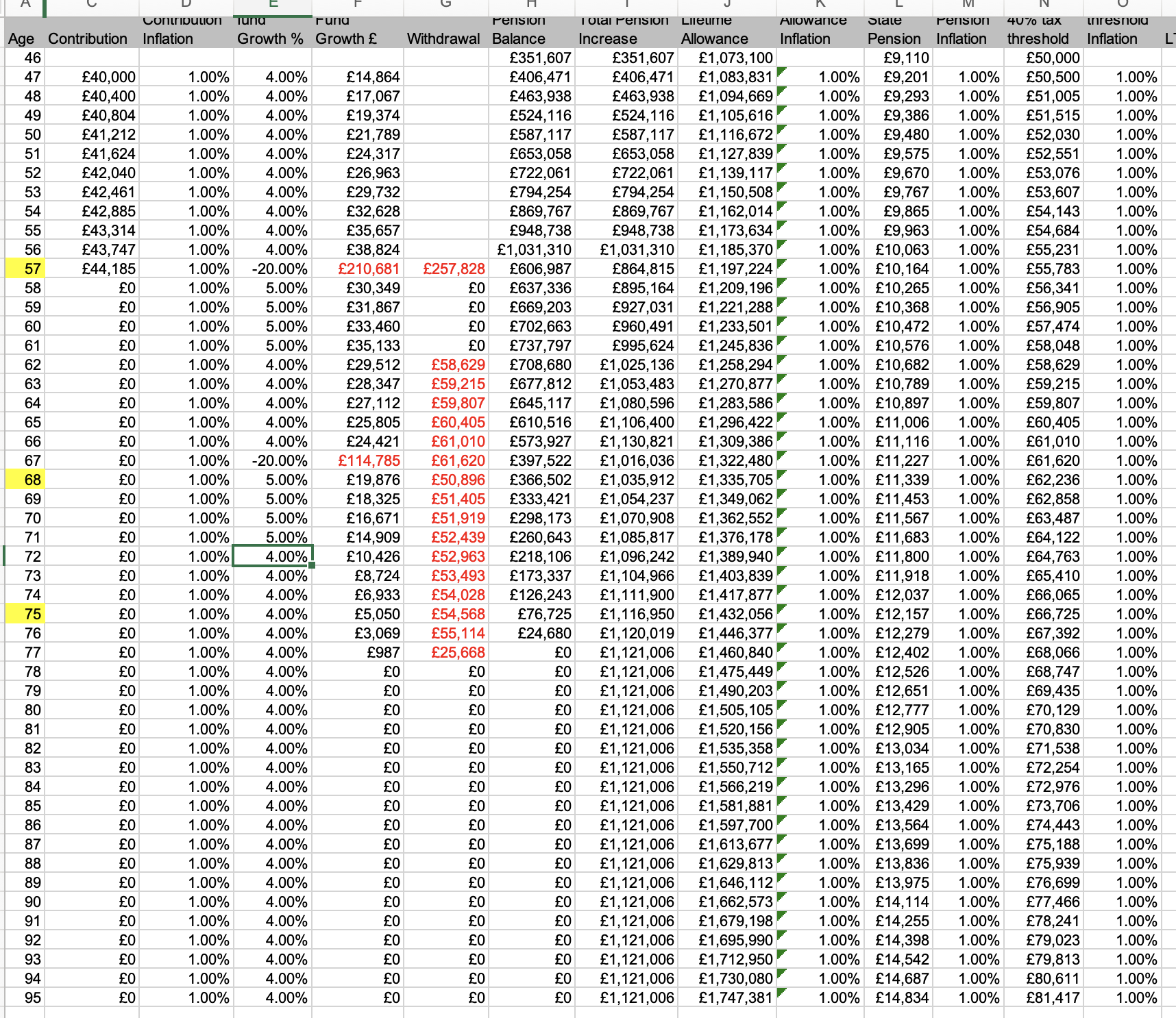
Task: Select State Pension value £14,834
Action: 898,997
